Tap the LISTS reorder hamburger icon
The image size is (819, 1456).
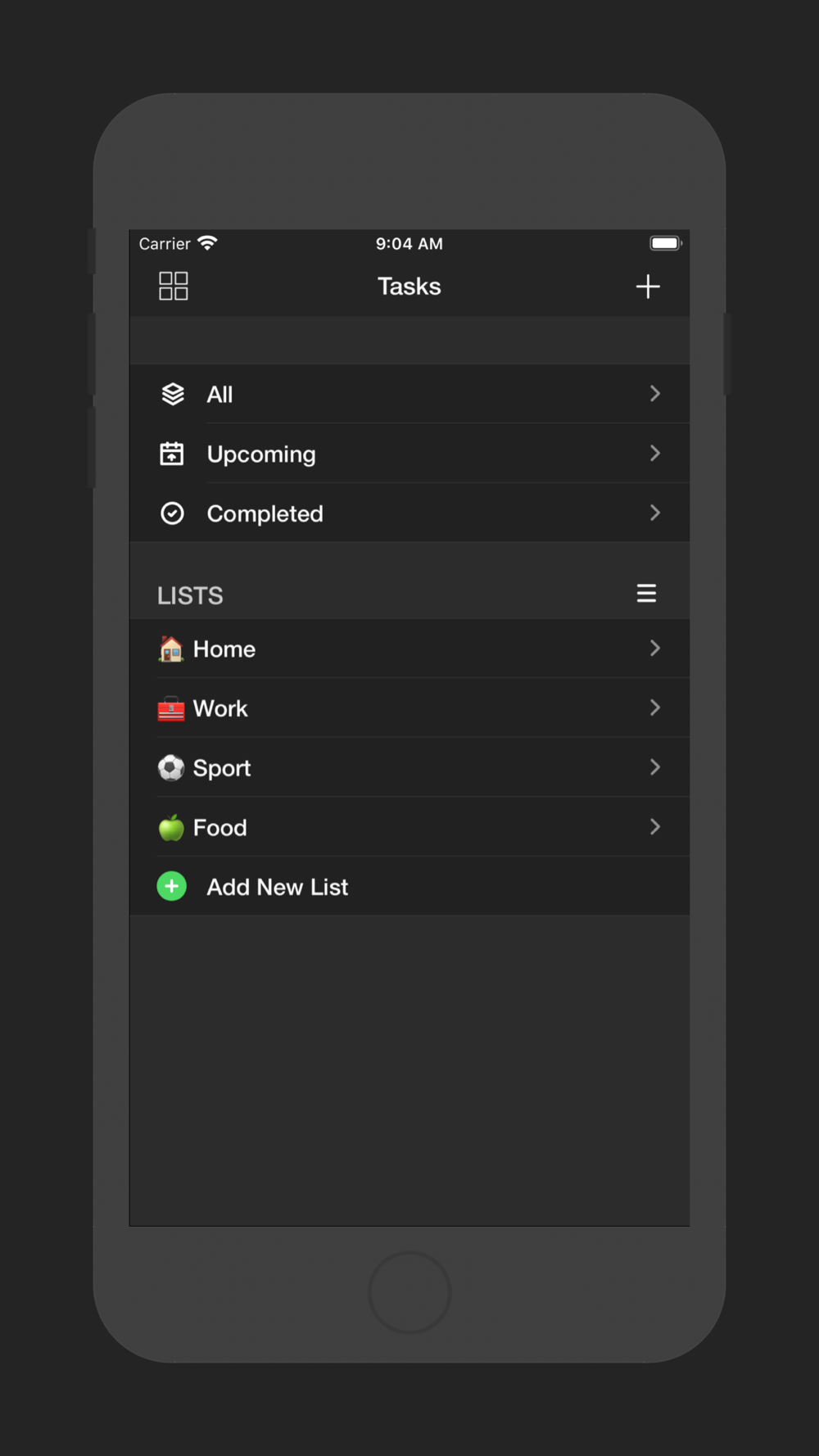click(x=646, y=594)
